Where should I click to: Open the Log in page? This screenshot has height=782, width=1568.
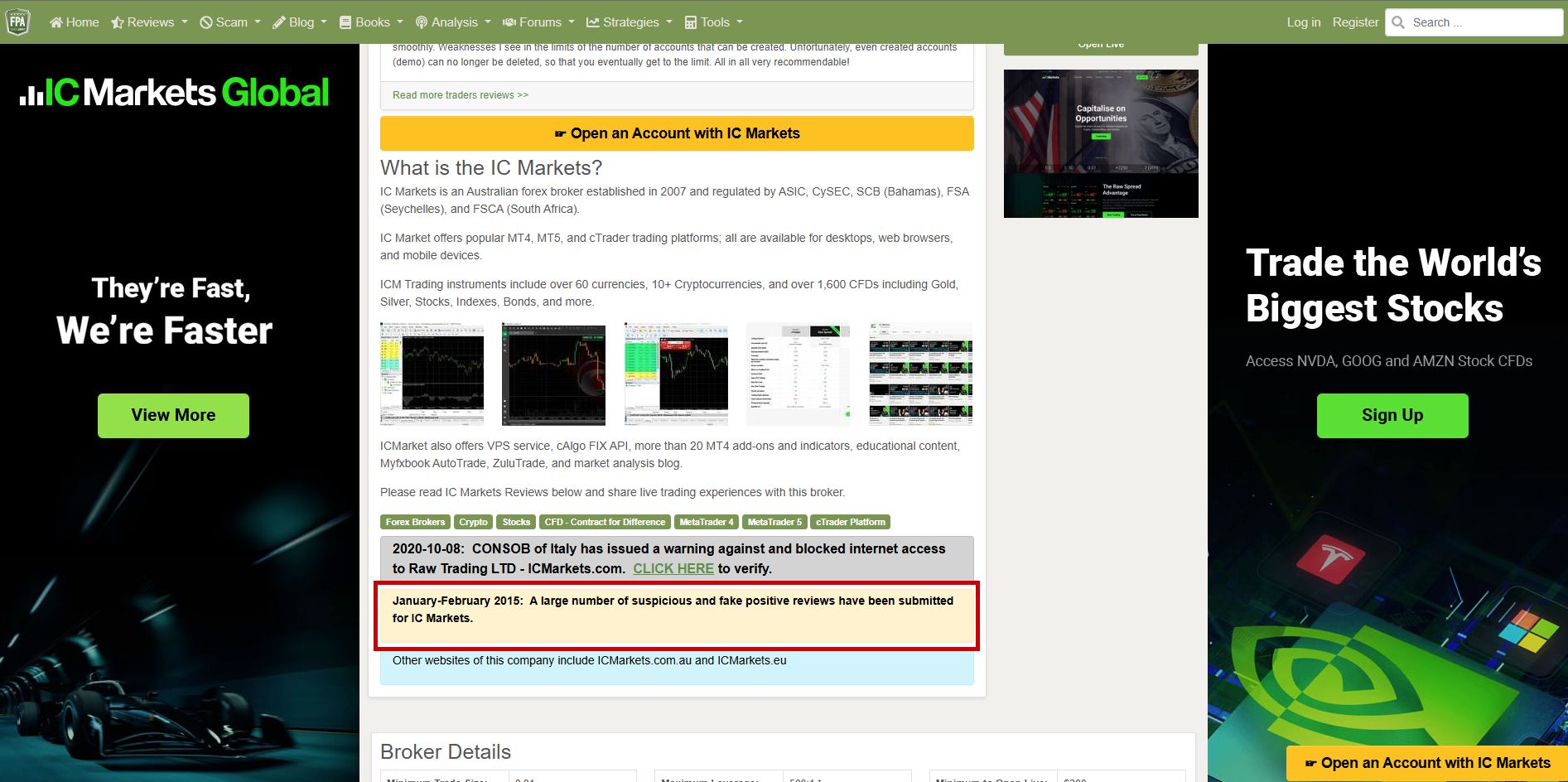click(x=1303, y=22)
